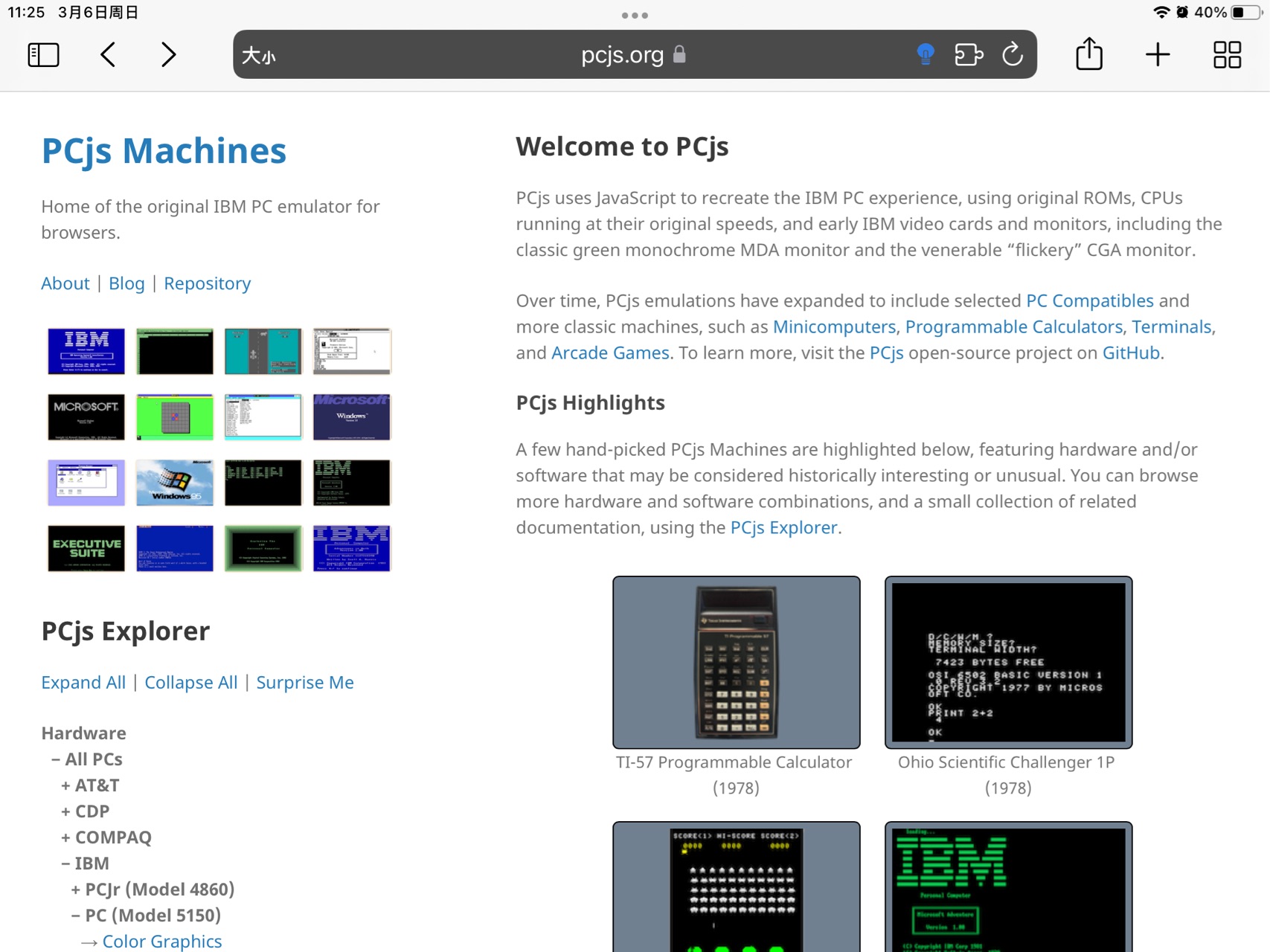Tap the Wi-Fi status icon
The image size is (1270, 952).
coord(1161,13)
